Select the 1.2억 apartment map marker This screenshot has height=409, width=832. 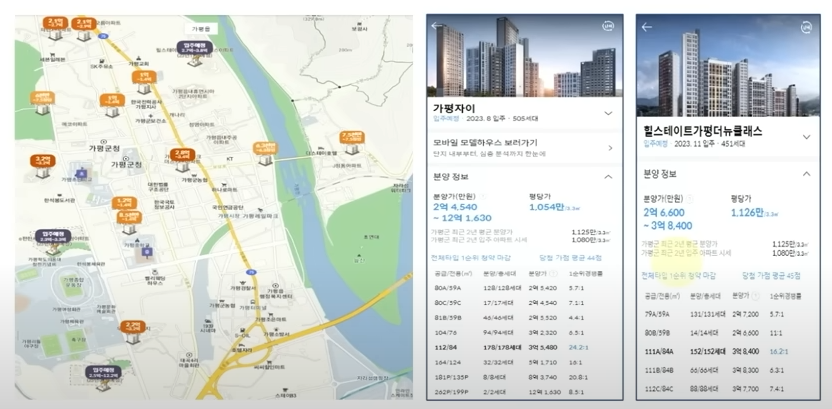124,205
